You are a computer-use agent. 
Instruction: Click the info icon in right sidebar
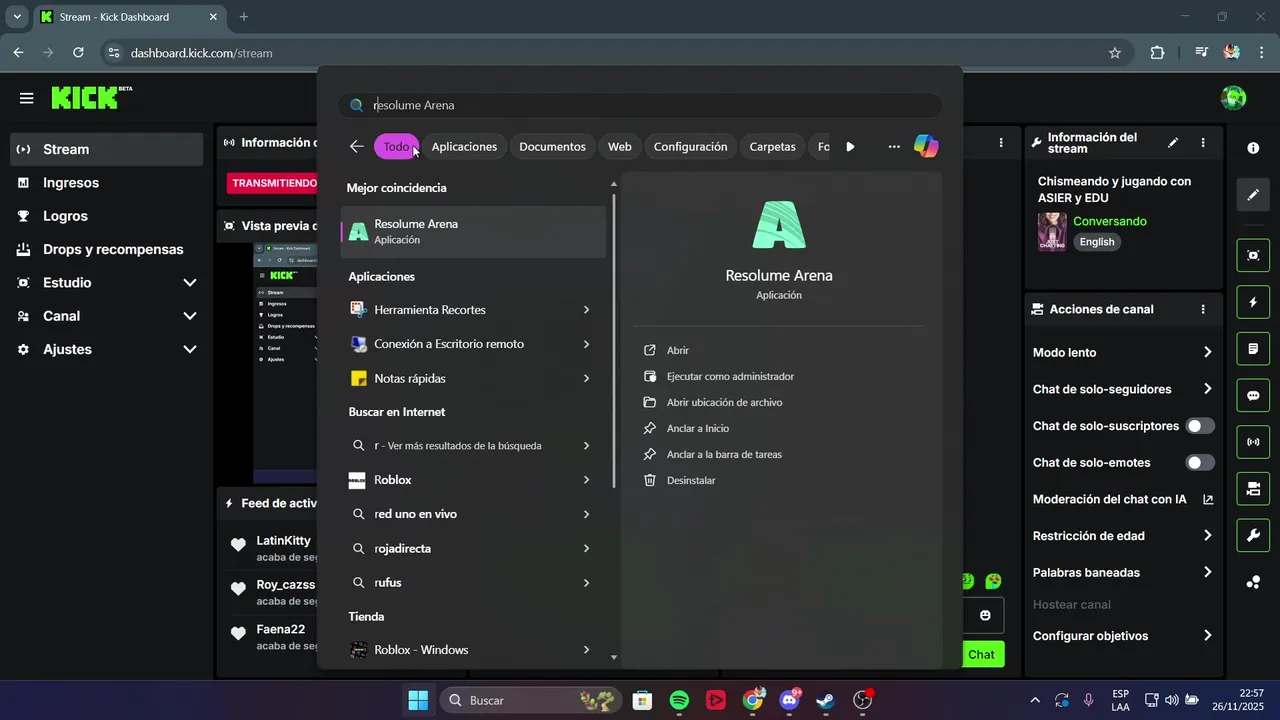(x=1253, y=148)
